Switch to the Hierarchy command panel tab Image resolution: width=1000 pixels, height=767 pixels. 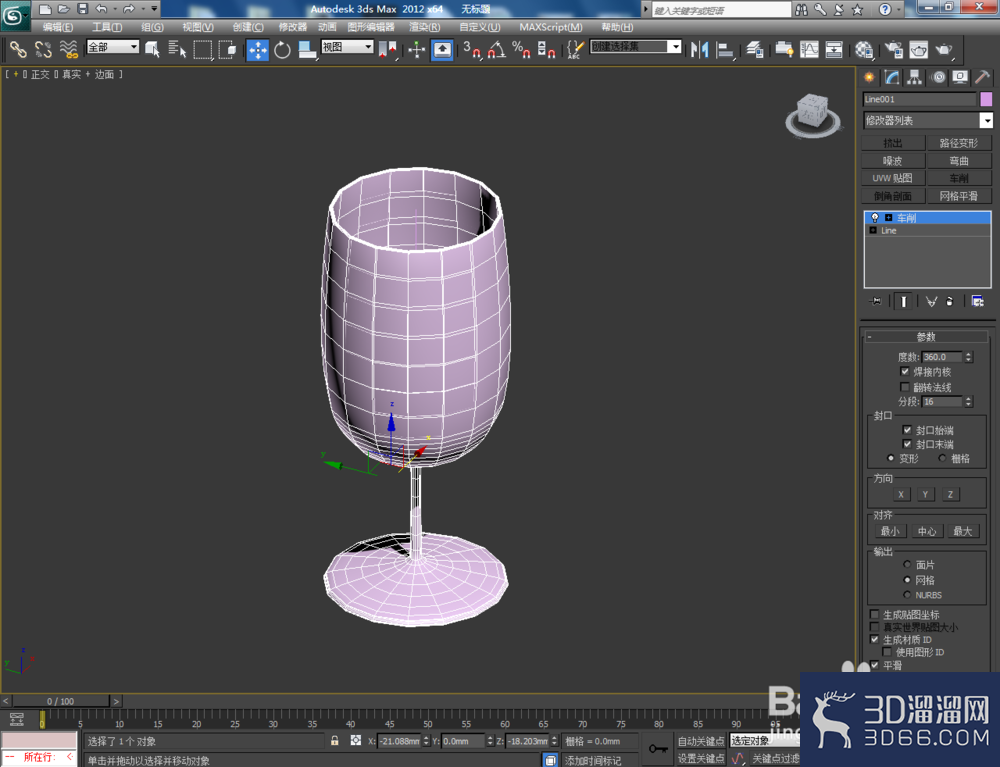click(915, 78)
